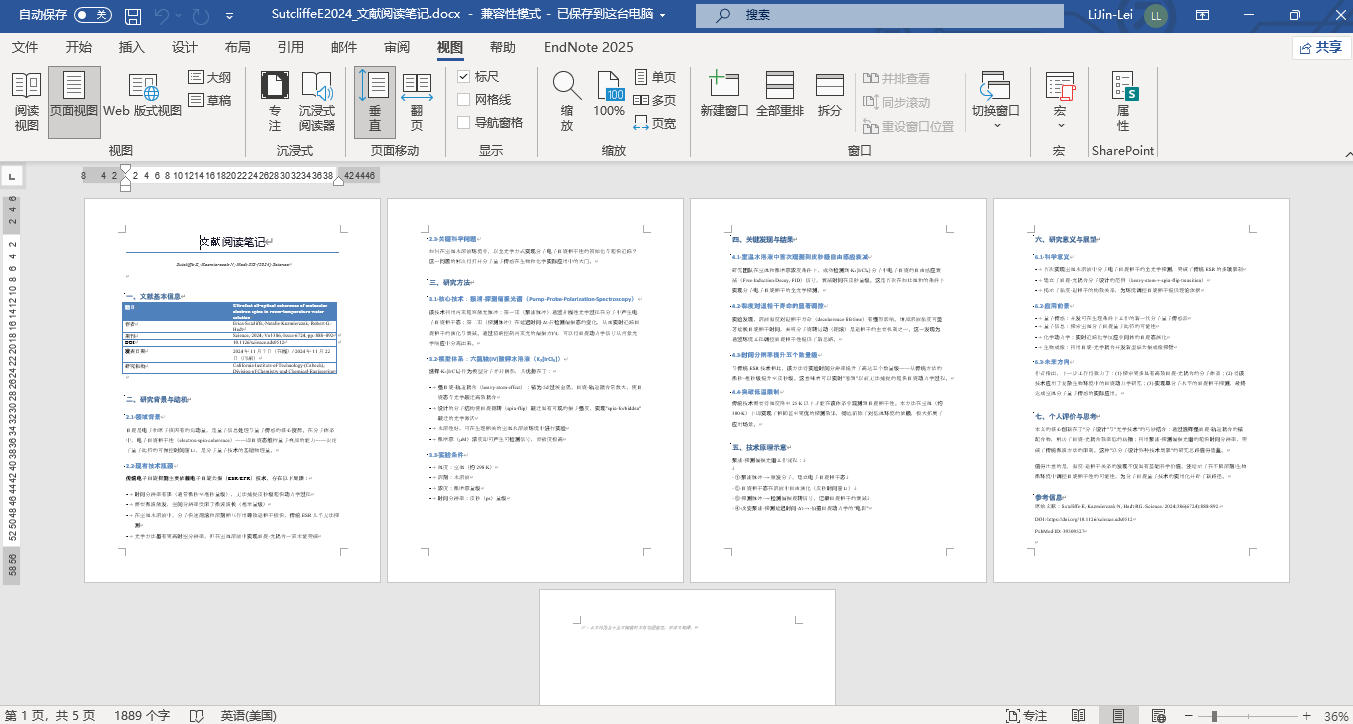Click the Share (共享) button
1353x724 pixels.
pos(1319,47)
